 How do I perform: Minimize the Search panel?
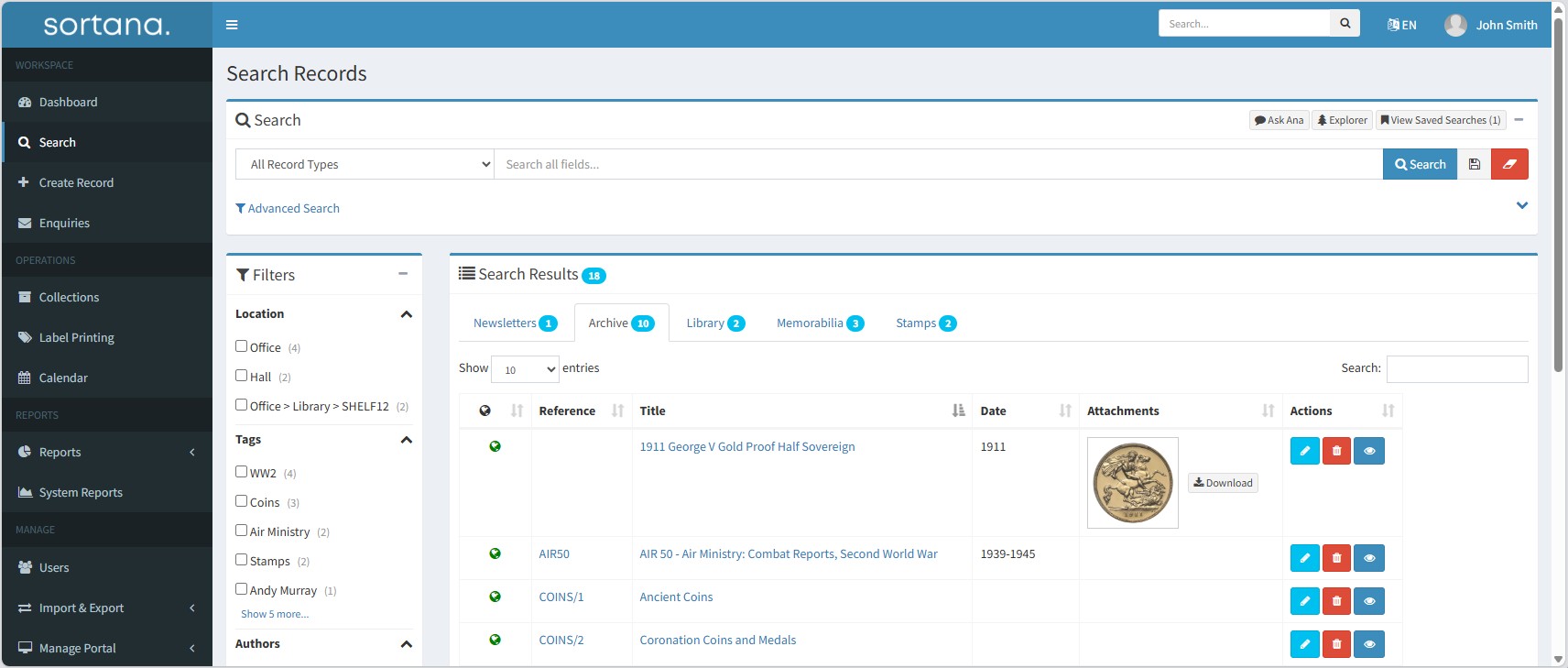(1519, 120)
